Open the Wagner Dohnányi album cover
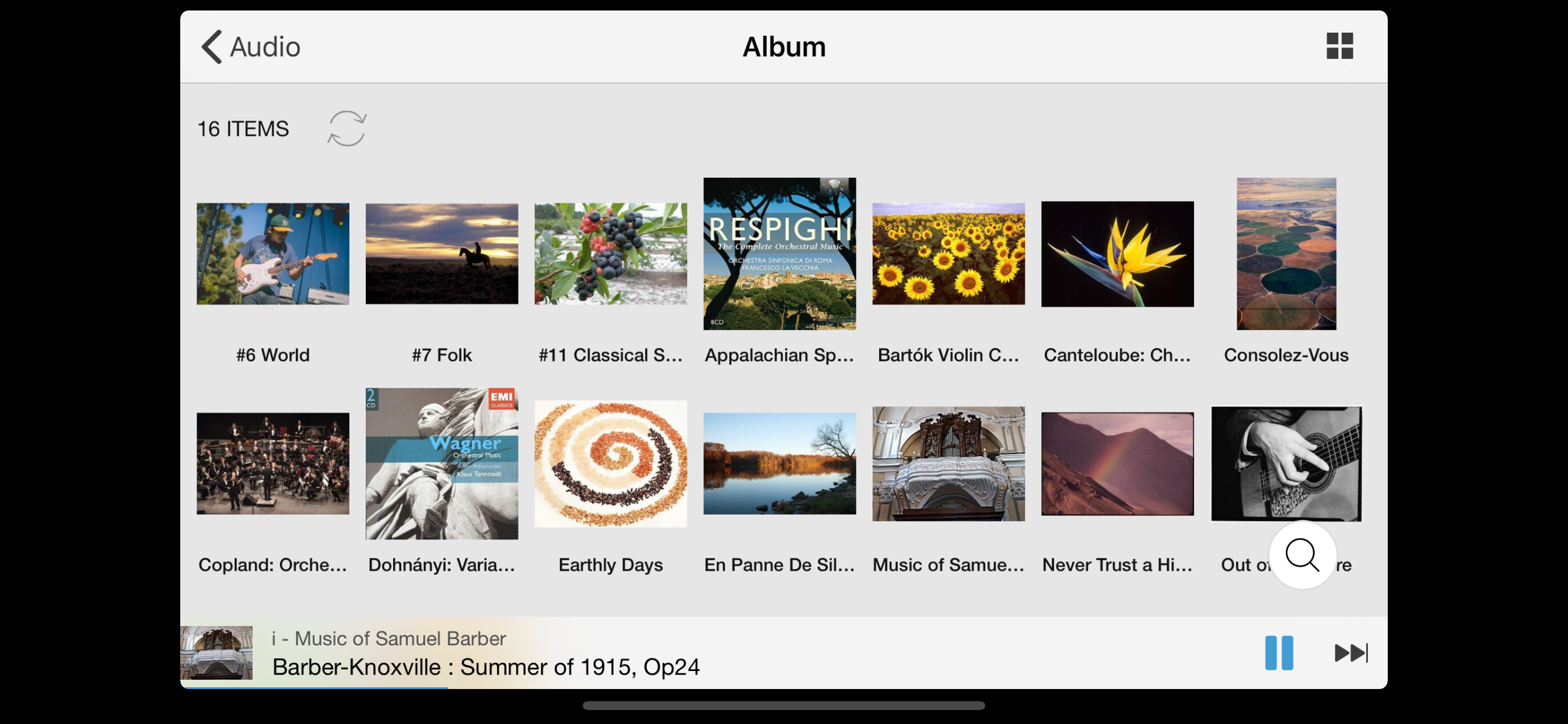 point(442,463)
